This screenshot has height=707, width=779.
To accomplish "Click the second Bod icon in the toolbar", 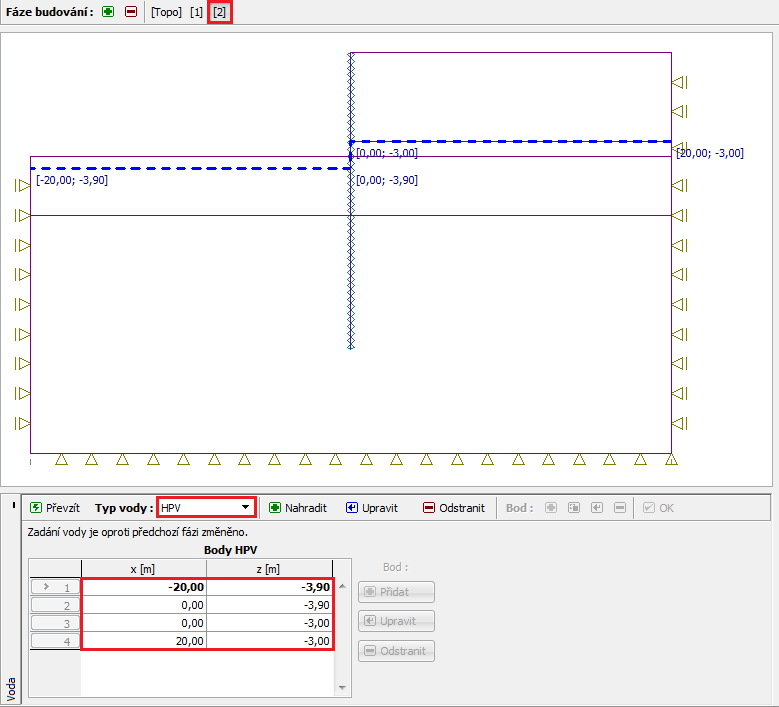I will (x=574, y=508).
